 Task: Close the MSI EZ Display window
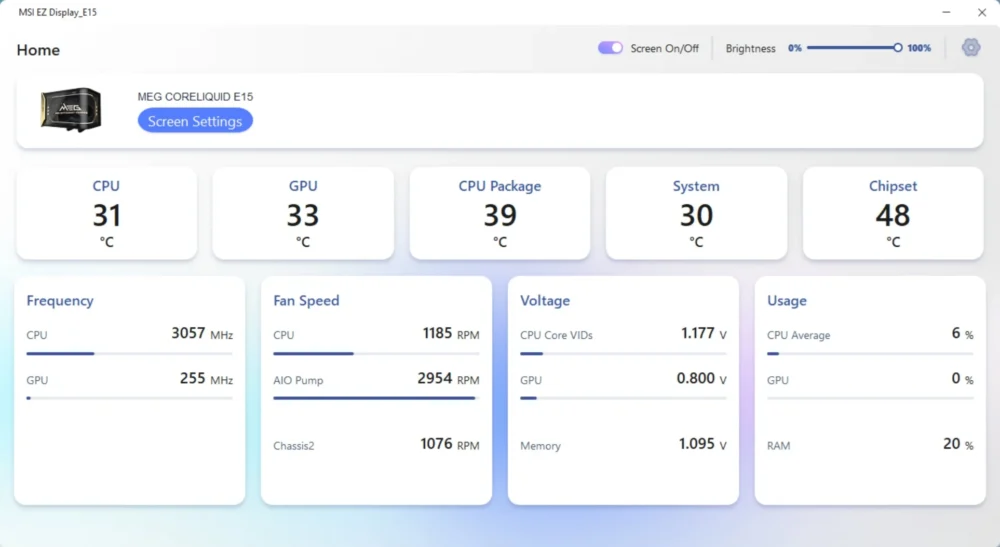click(982, 12)
